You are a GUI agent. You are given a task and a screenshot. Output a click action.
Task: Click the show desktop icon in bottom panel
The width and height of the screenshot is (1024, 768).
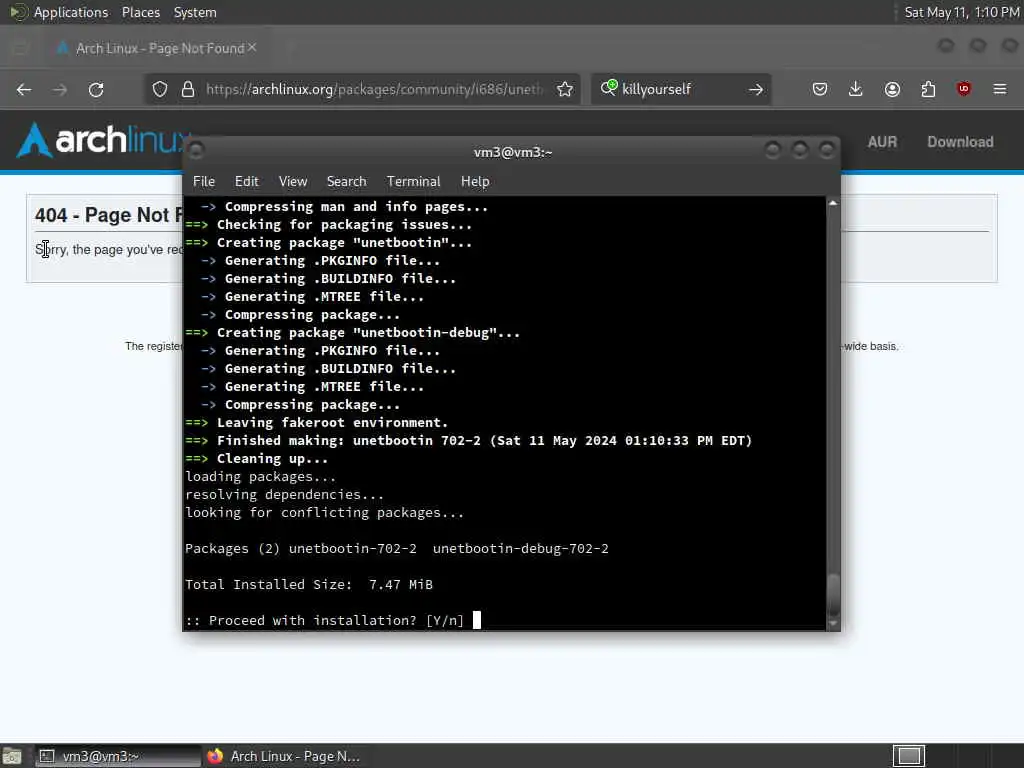[x=12, y=756]
